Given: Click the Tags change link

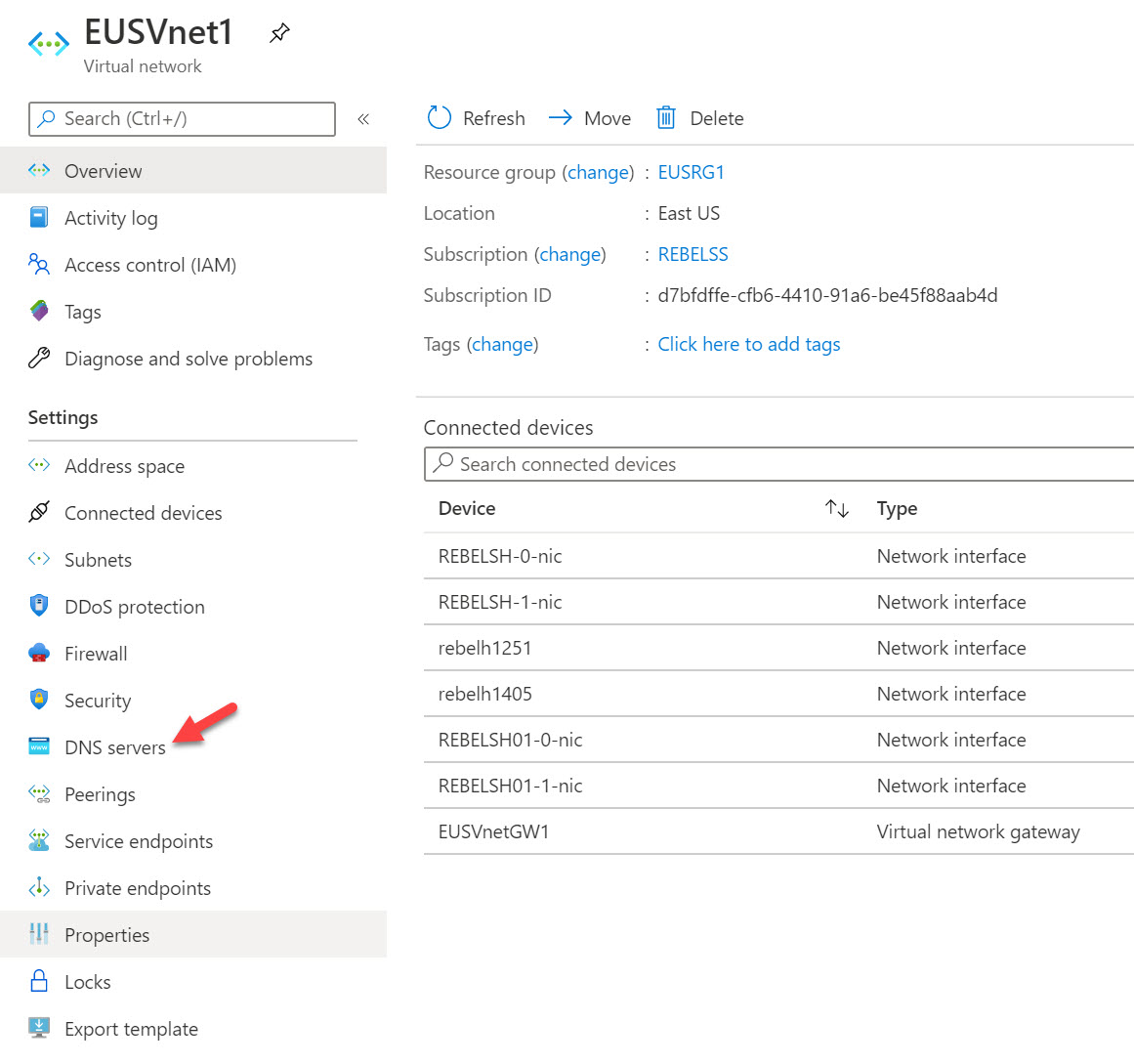Looking at the screenshot, I should click(503, 344).
